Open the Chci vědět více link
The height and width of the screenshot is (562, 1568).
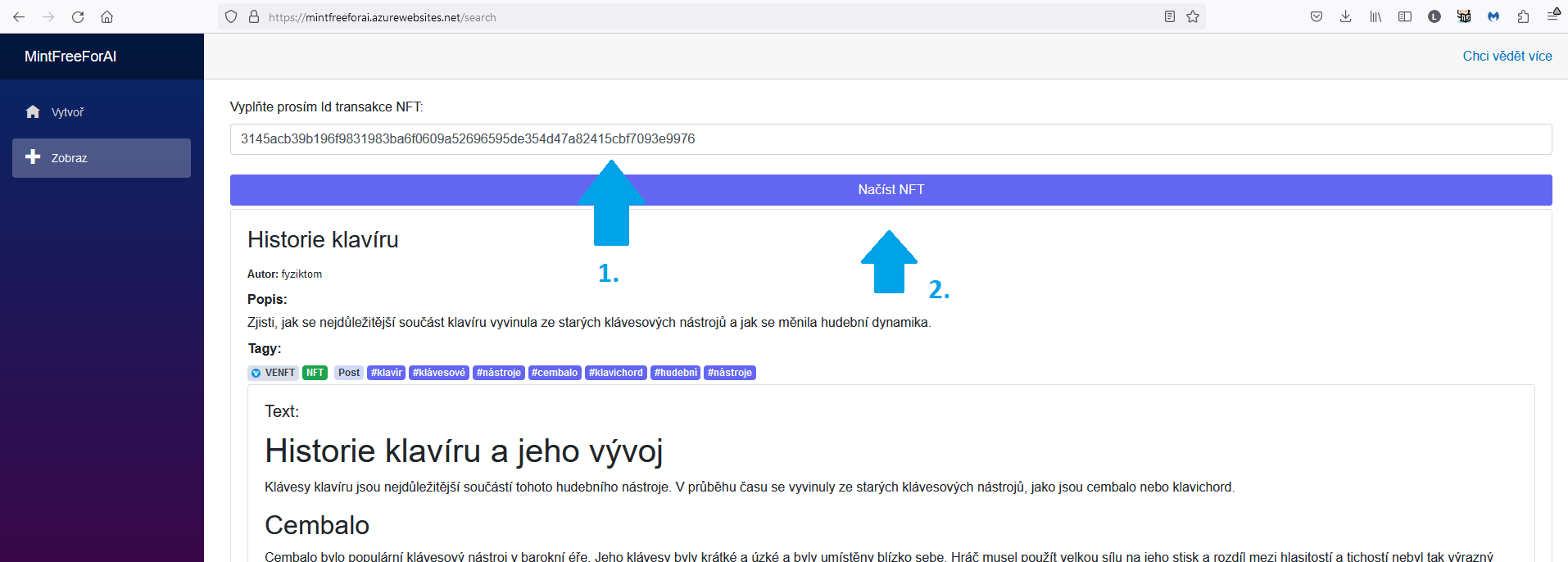click(x=1507, y=56)
